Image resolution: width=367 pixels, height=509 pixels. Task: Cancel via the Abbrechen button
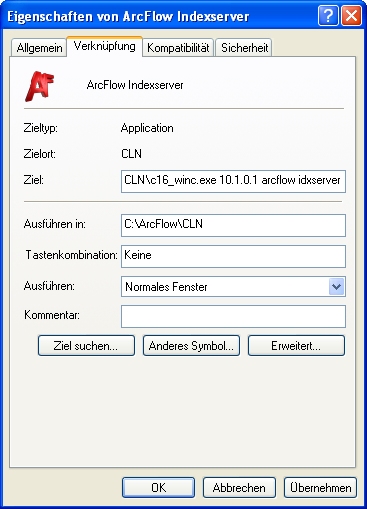click(x=239, y=488)
